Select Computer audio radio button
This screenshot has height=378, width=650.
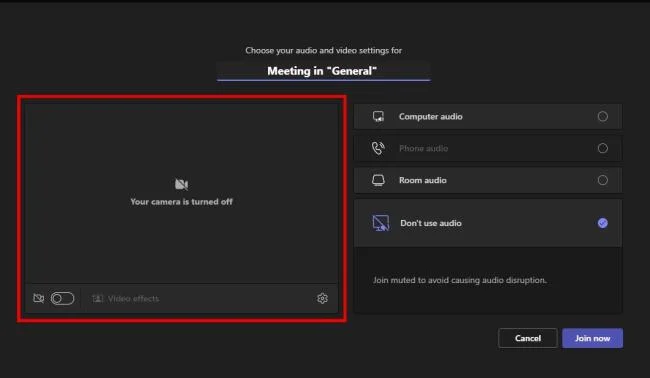coord(603,116)
